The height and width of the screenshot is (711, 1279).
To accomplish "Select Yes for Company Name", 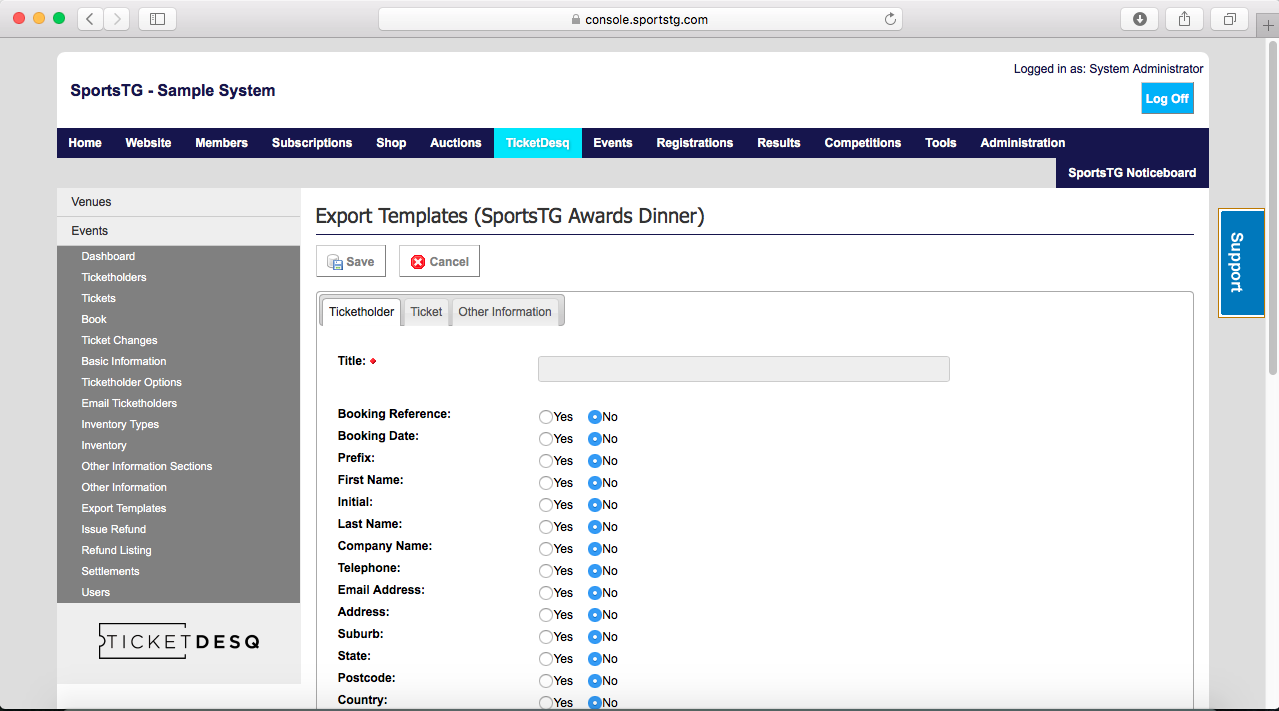I will pos(546,549).
